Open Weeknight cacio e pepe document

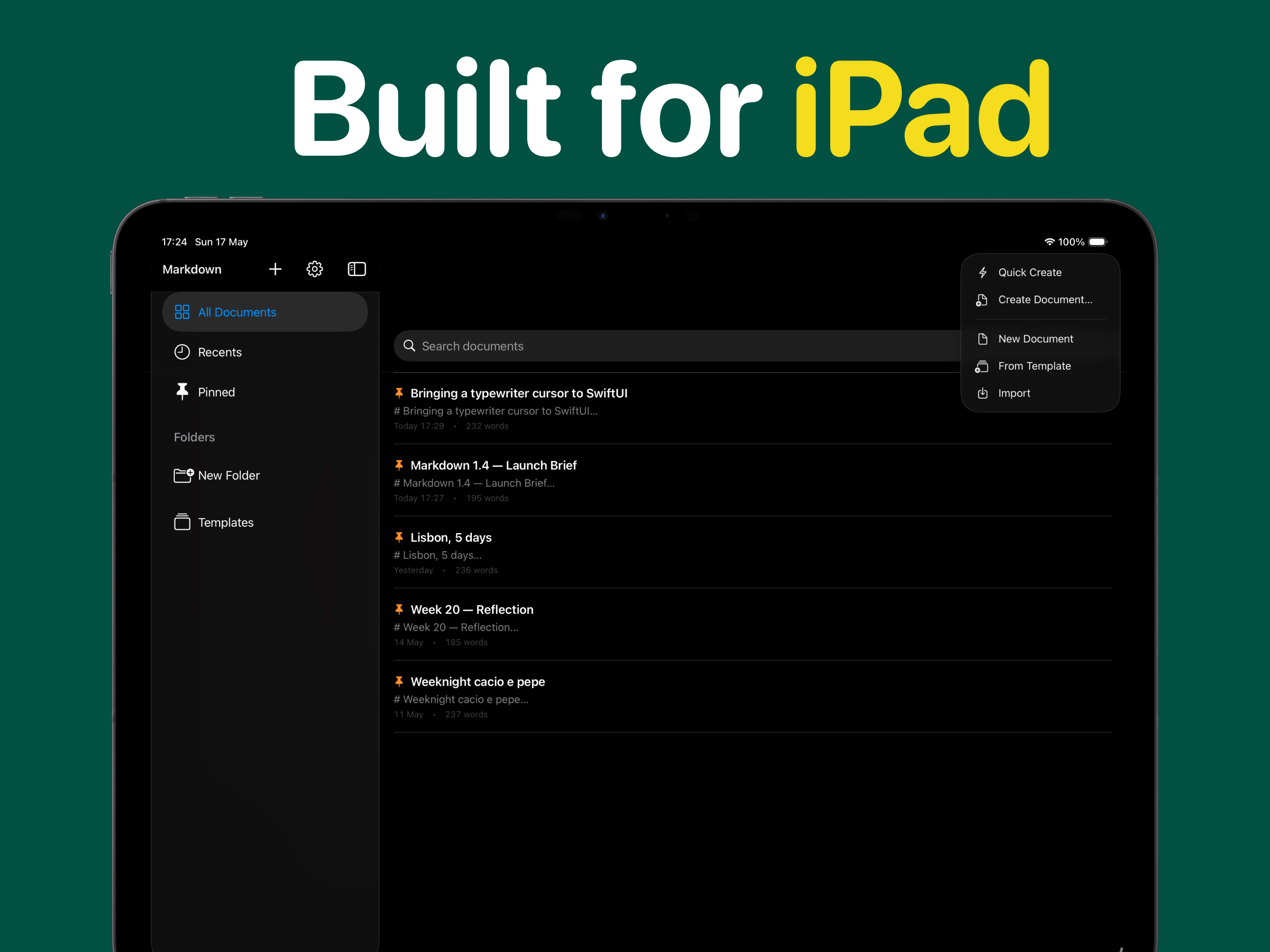click(x=753, y=697)
